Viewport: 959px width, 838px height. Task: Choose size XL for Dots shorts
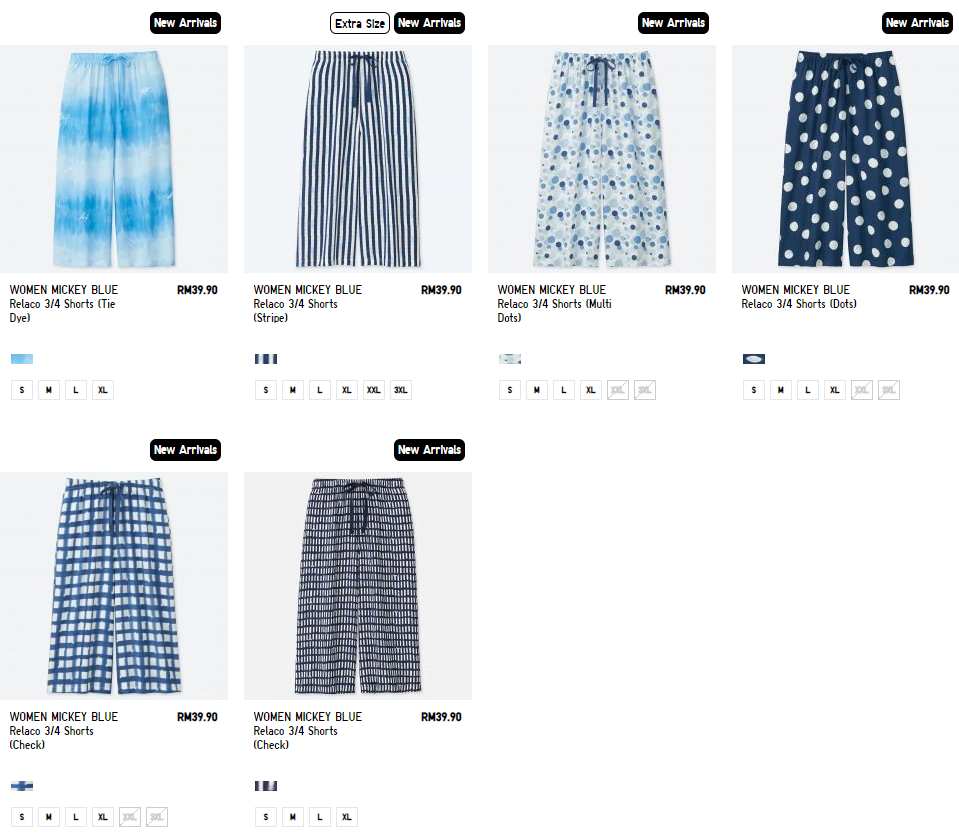click(835, 390)
